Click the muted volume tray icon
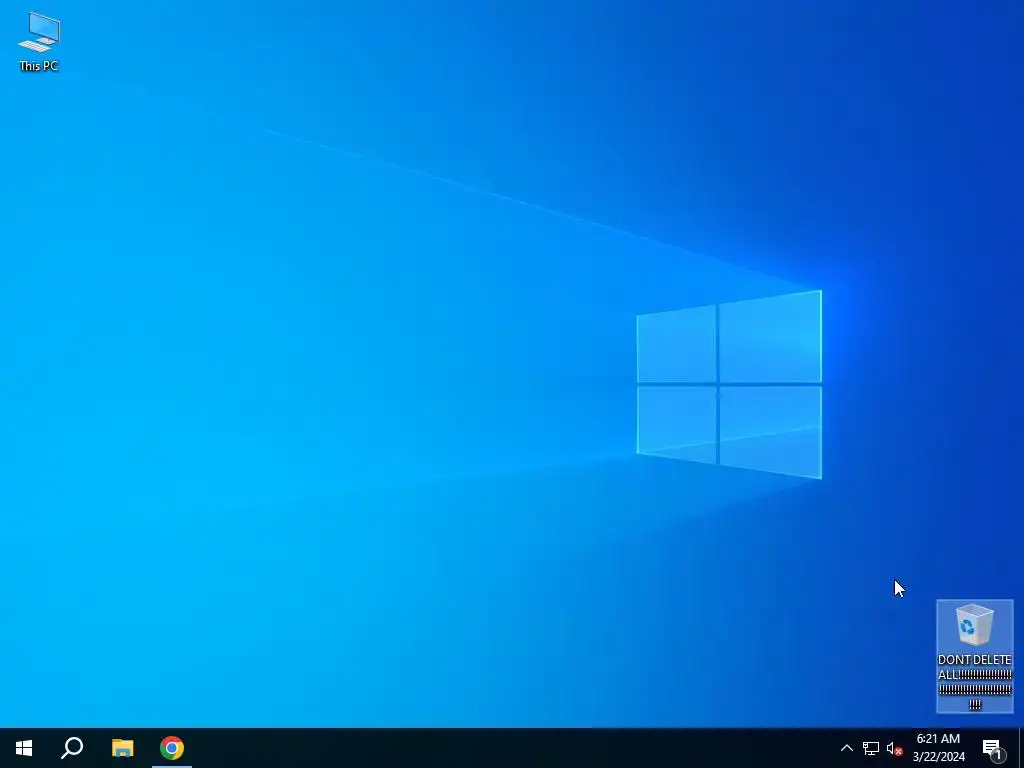 click(x=894, y=748)
